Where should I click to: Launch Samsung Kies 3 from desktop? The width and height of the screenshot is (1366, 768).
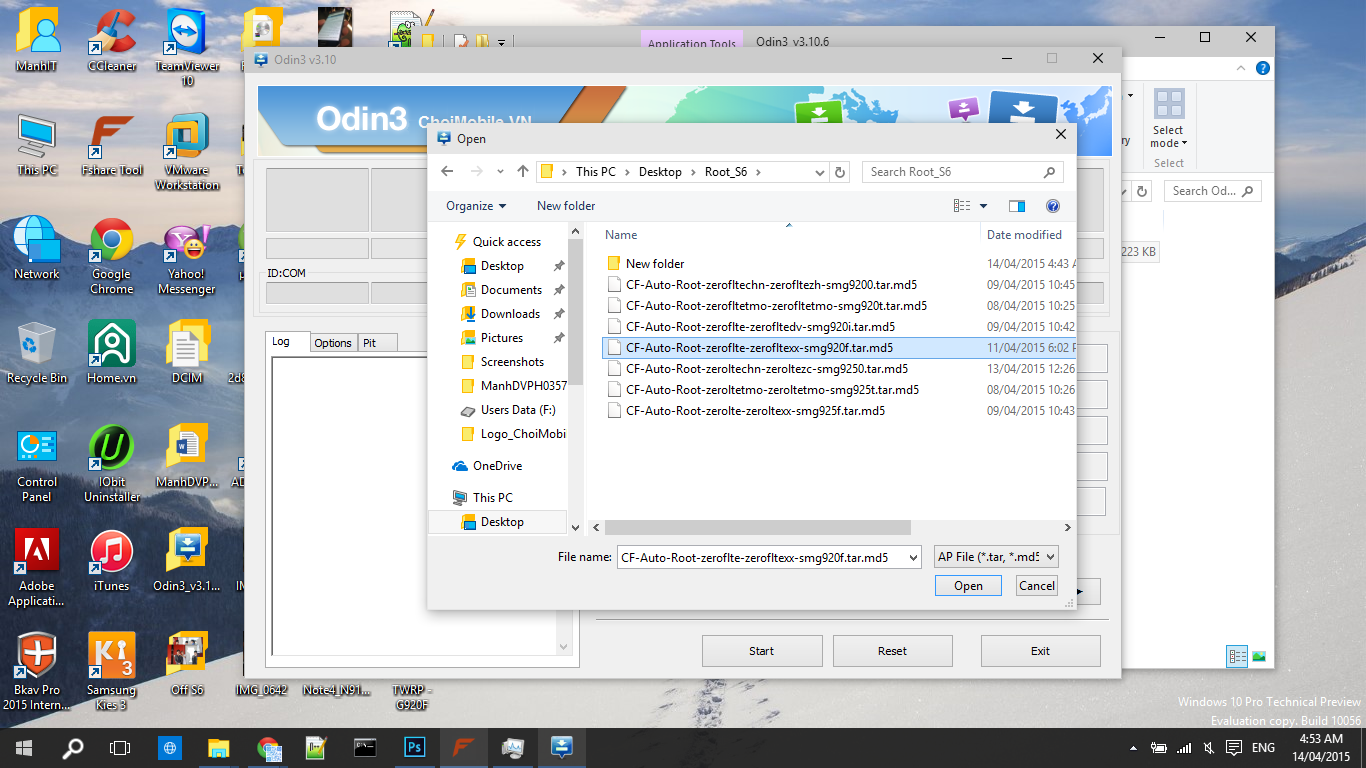click(x=112, y=672)
